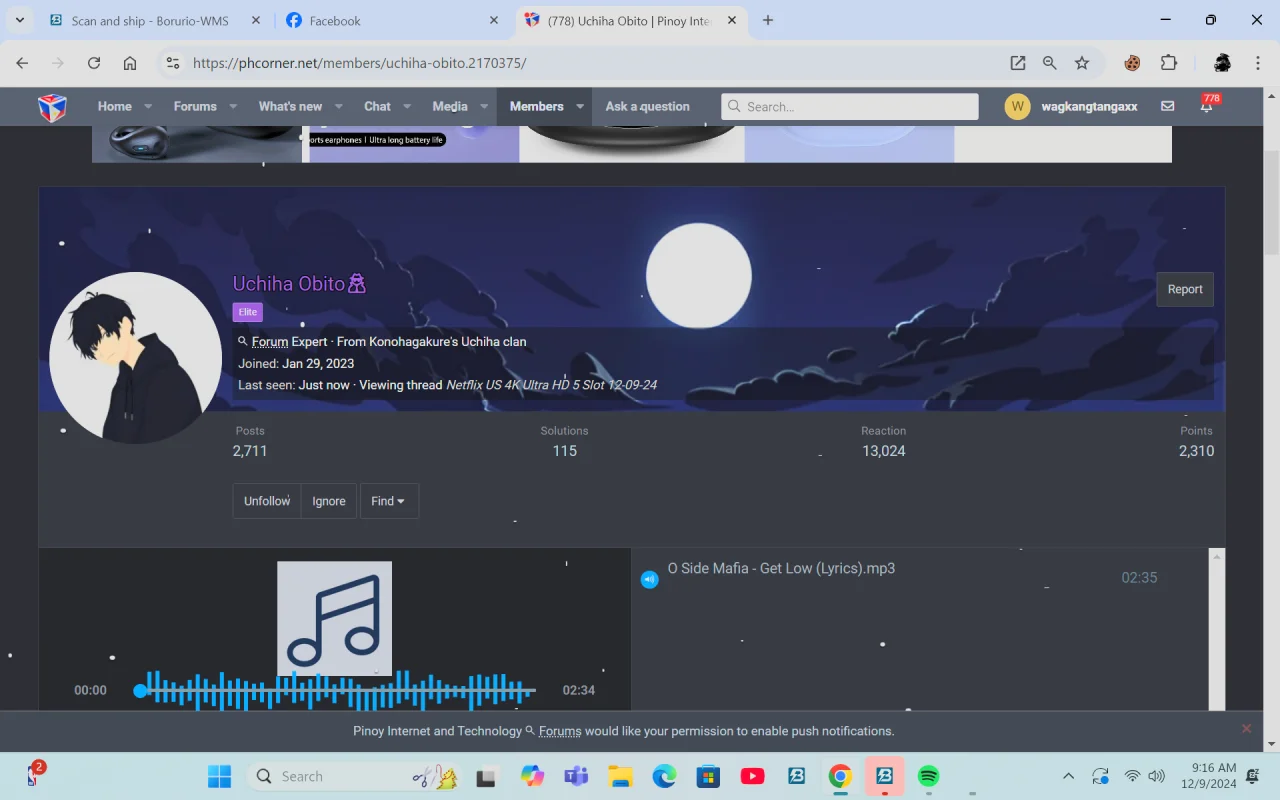Bookmark this page with star icon
The image size is (1280, 800).
click(1082, 63)
